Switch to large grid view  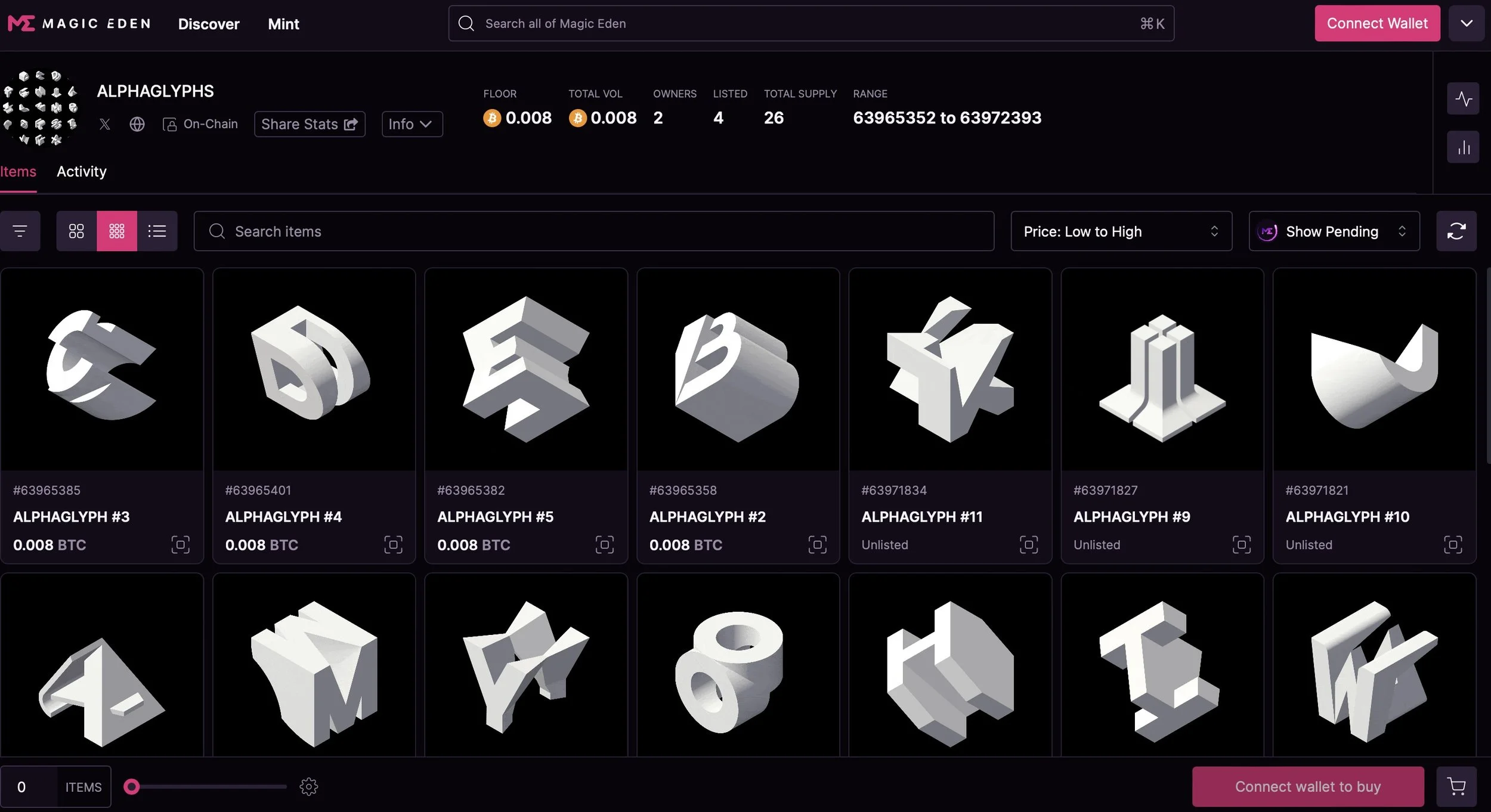(x=76, y=231)
